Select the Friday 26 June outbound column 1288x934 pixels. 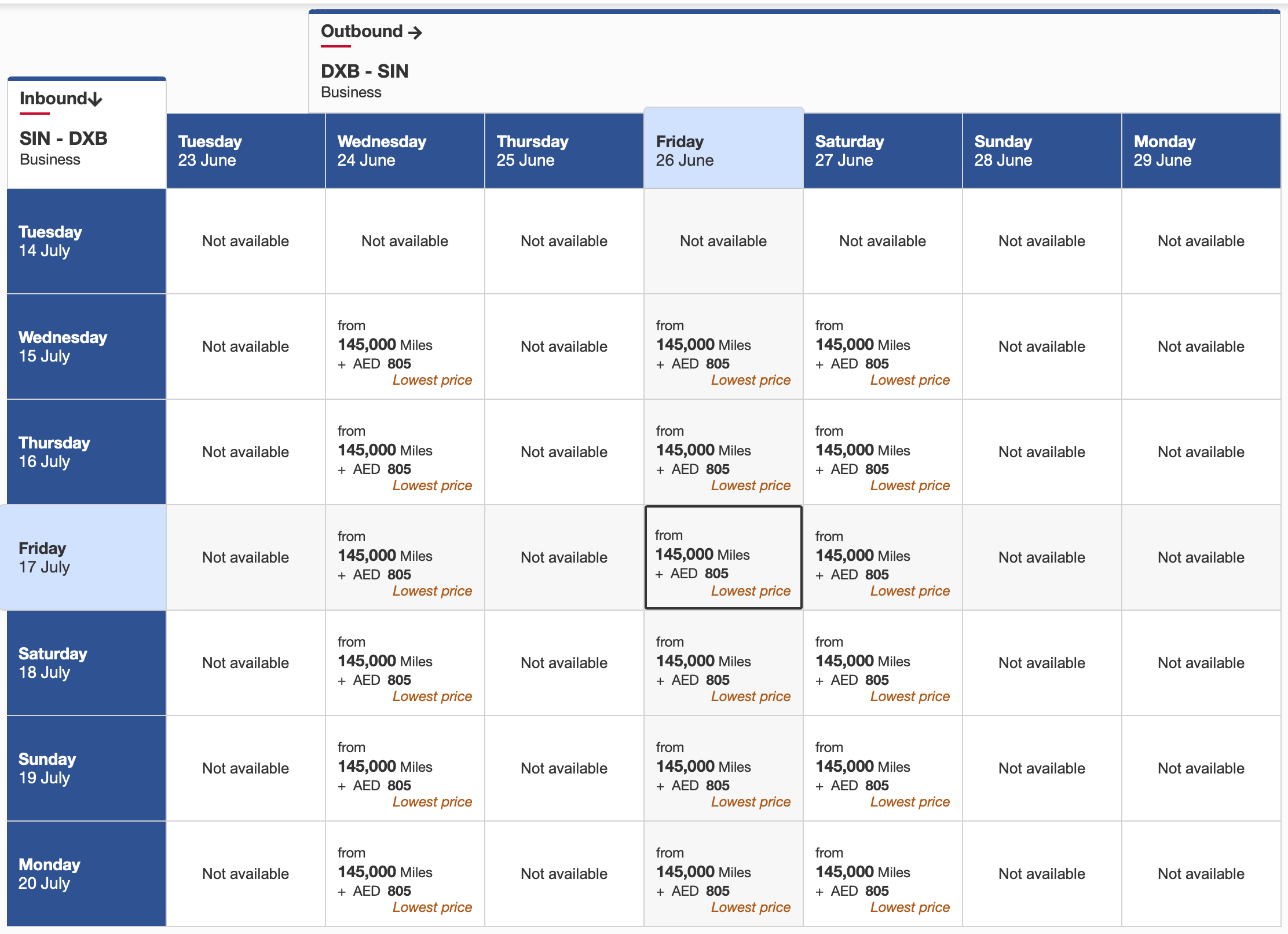pos(723,150)
